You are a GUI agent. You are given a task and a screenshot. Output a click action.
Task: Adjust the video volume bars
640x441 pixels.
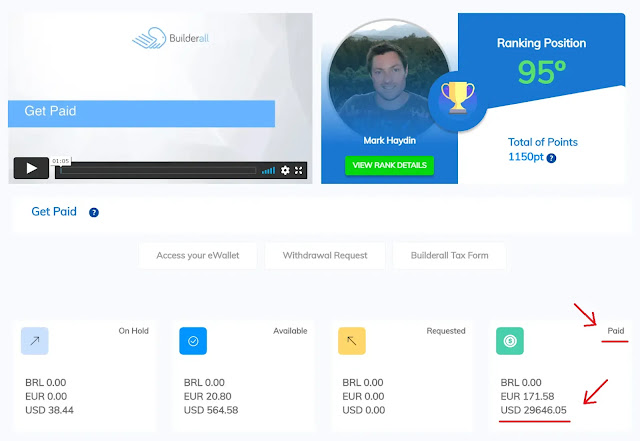(268, 170)
